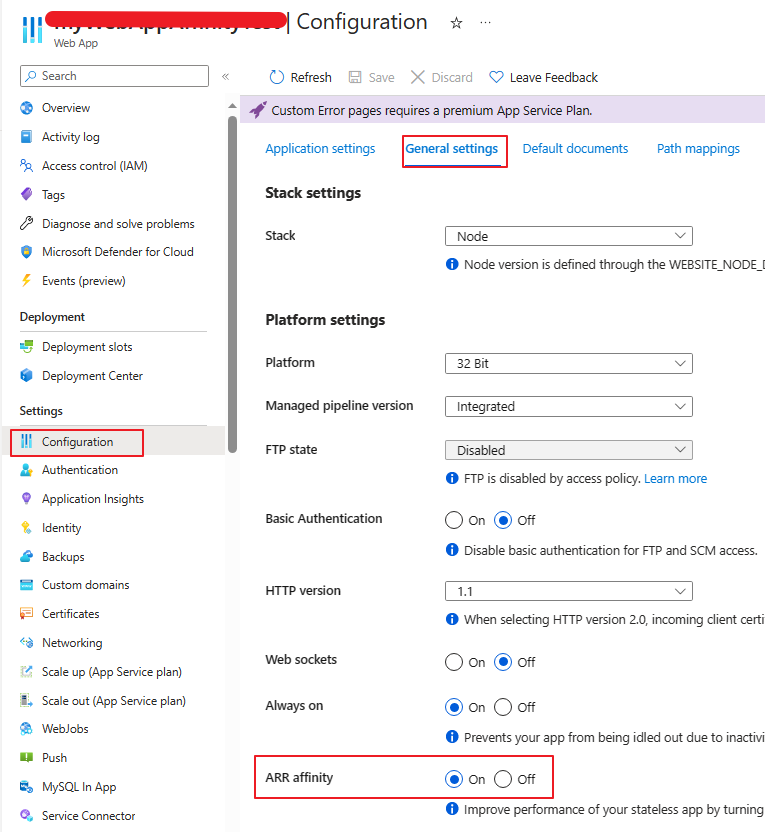Viewport: 765px width, 832px height.
Task: Collapse the sidebar with double chevron
Action: 225,76
